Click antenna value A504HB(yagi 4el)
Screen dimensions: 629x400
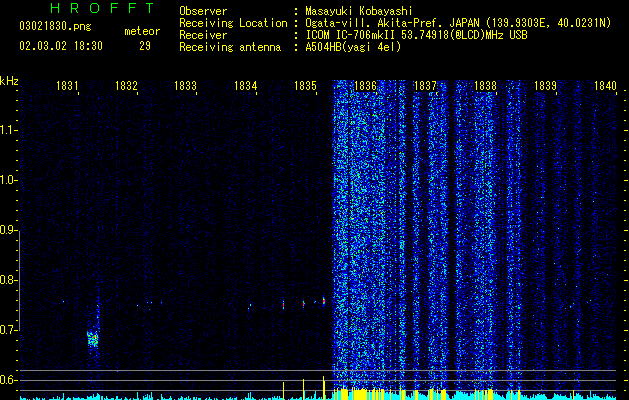pos(353,47)
